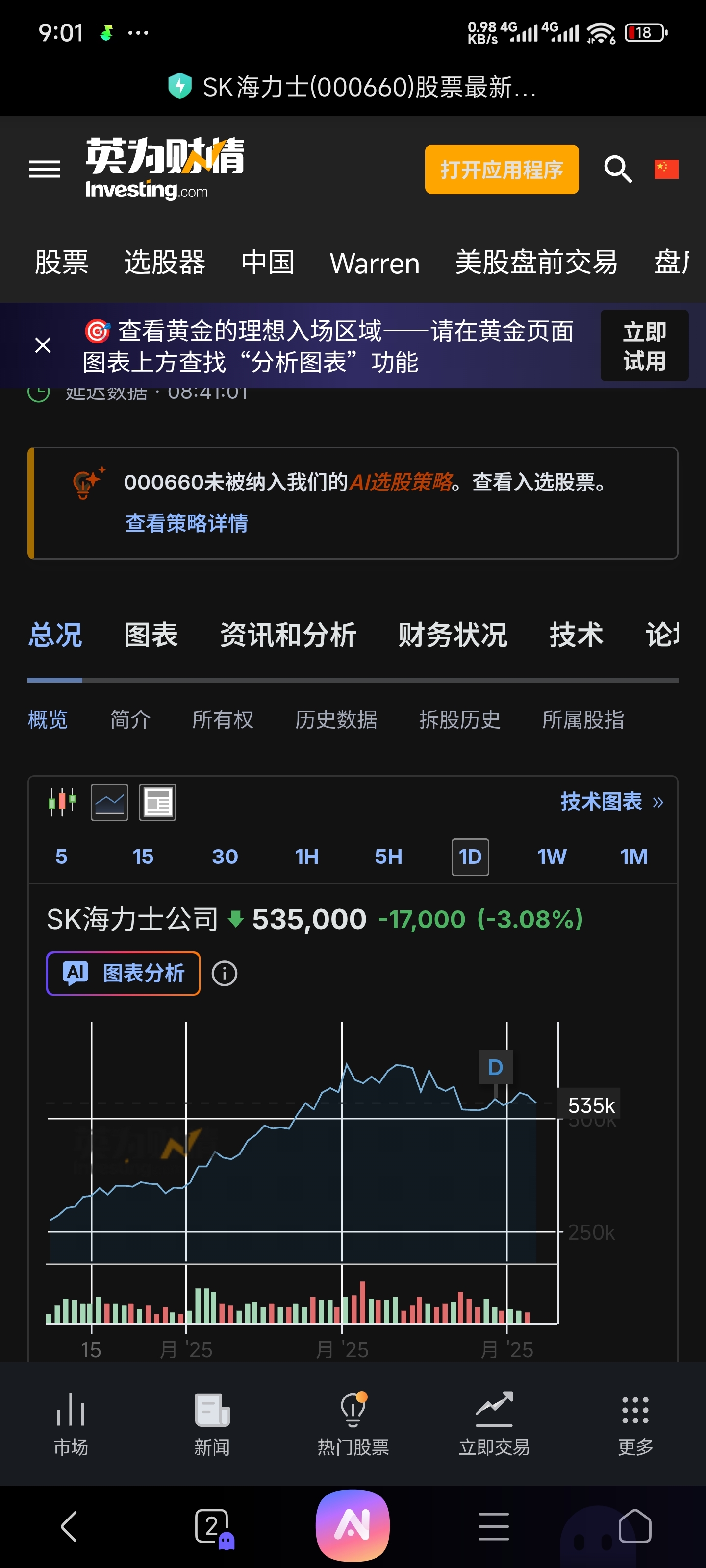
Task: Switch to the 图表 tab
Action: pyautogui.click(x=151, y=635)
